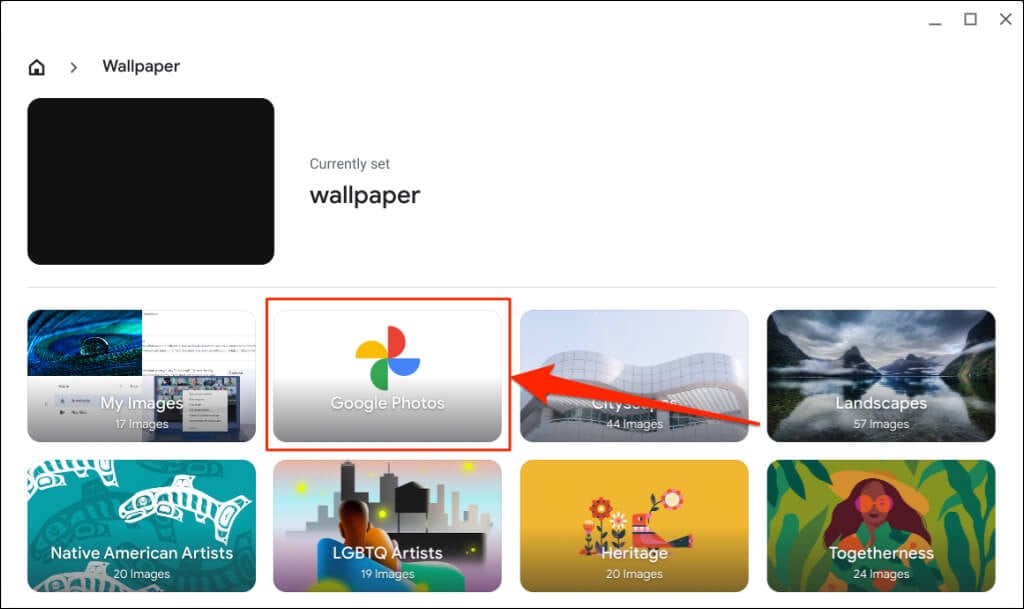
Task: Browse the Native American Artists collection
Action: coord(142,526)
